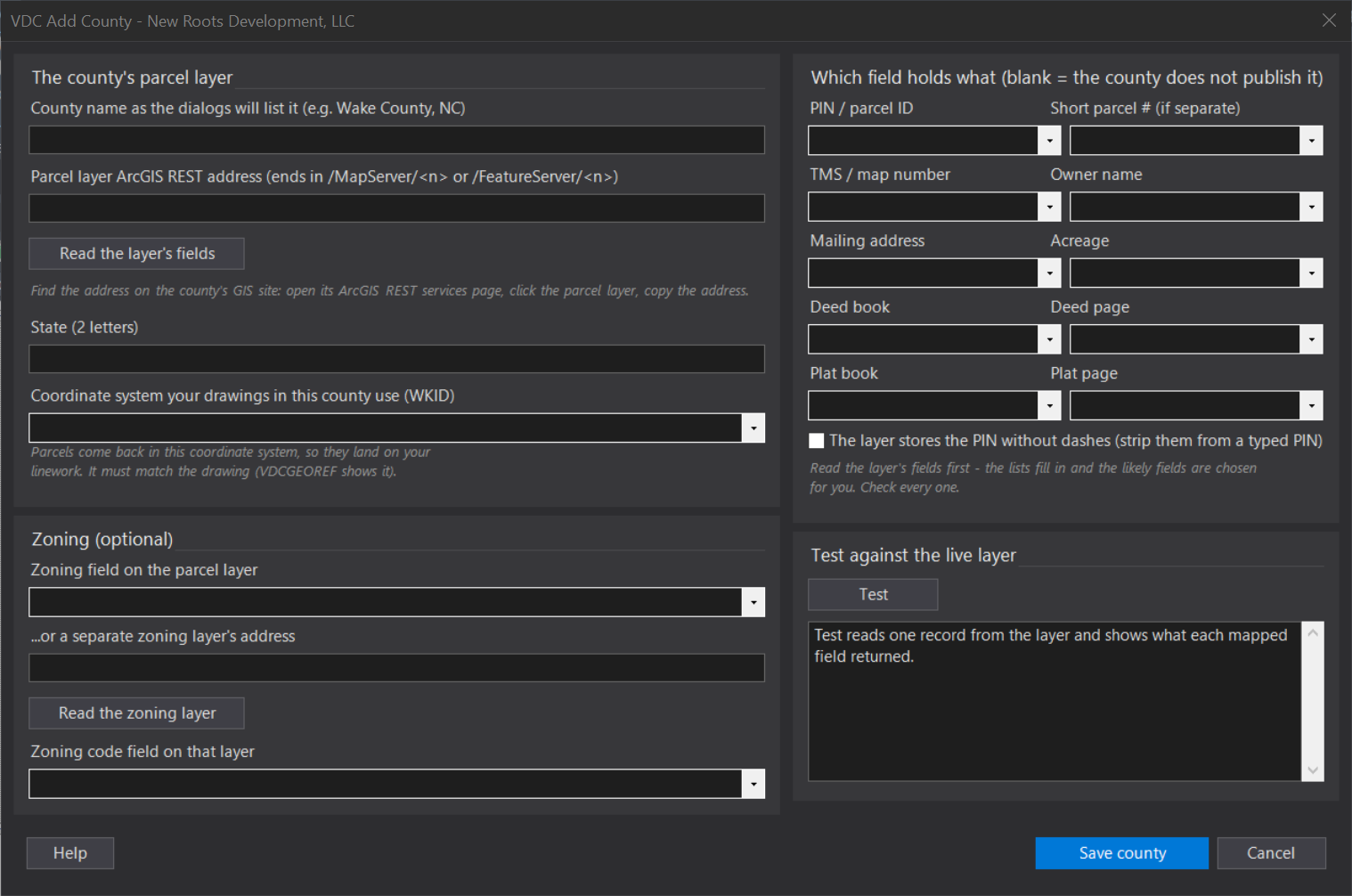Expand the Short parcel # dropdown
This screenshot has width=1352, height=896.
click(x=1311, y=141)
